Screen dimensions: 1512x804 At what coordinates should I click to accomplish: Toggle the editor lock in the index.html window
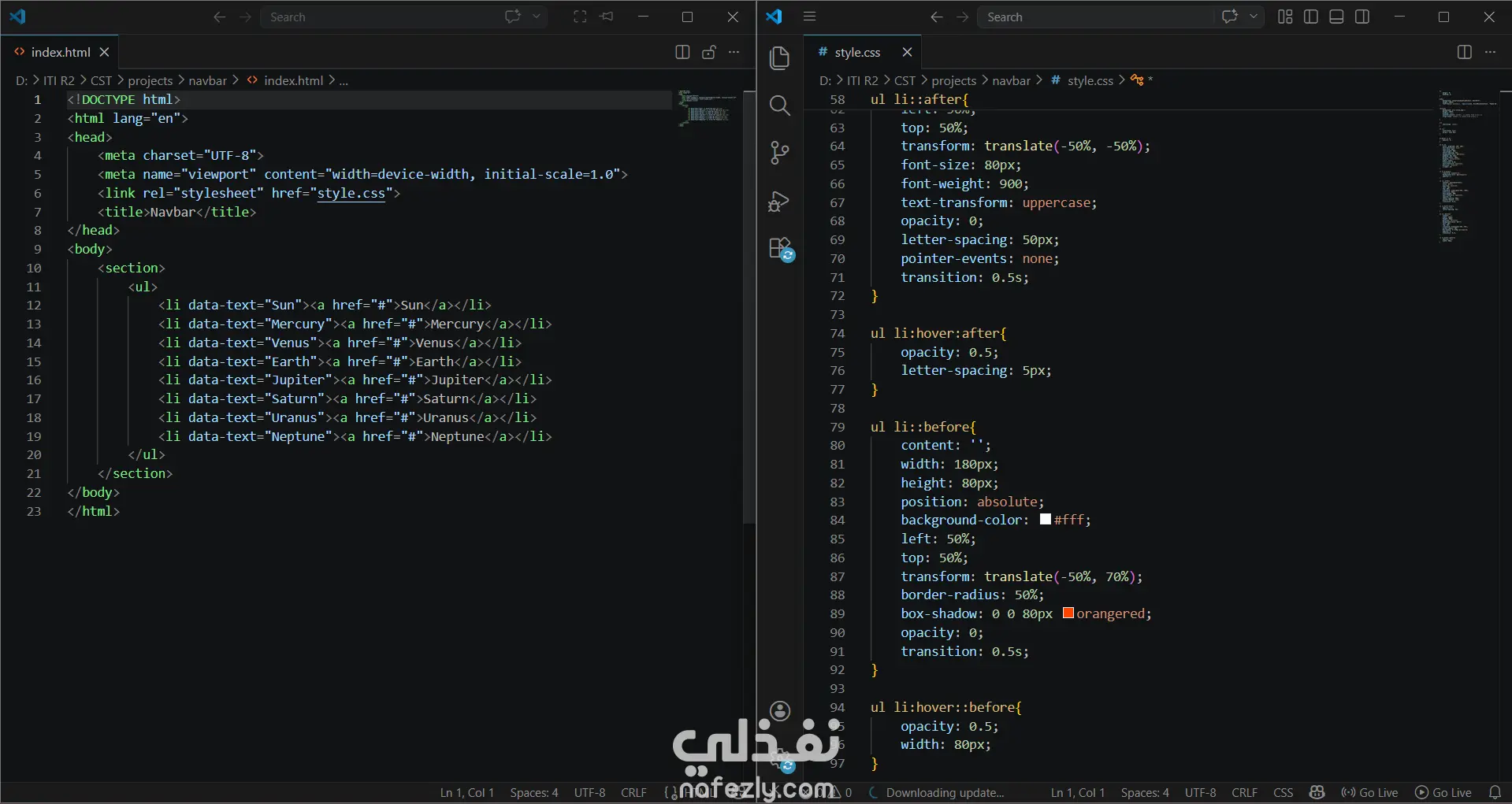click(708, 52)
